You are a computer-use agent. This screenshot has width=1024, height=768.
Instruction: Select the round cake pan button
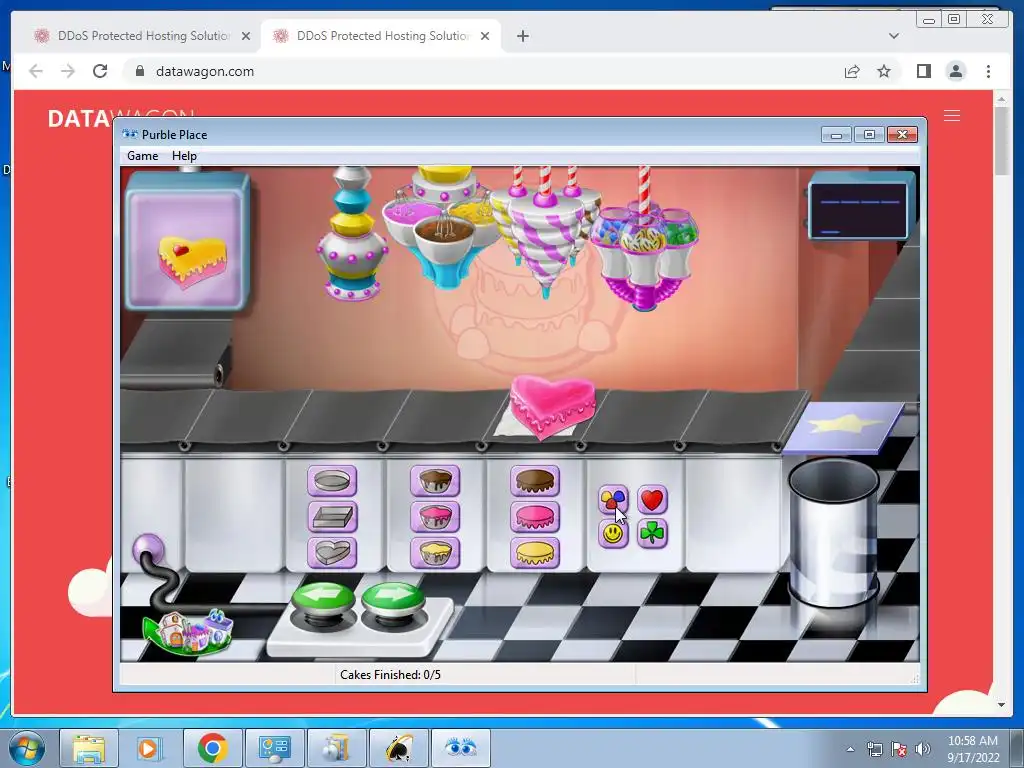332,481
